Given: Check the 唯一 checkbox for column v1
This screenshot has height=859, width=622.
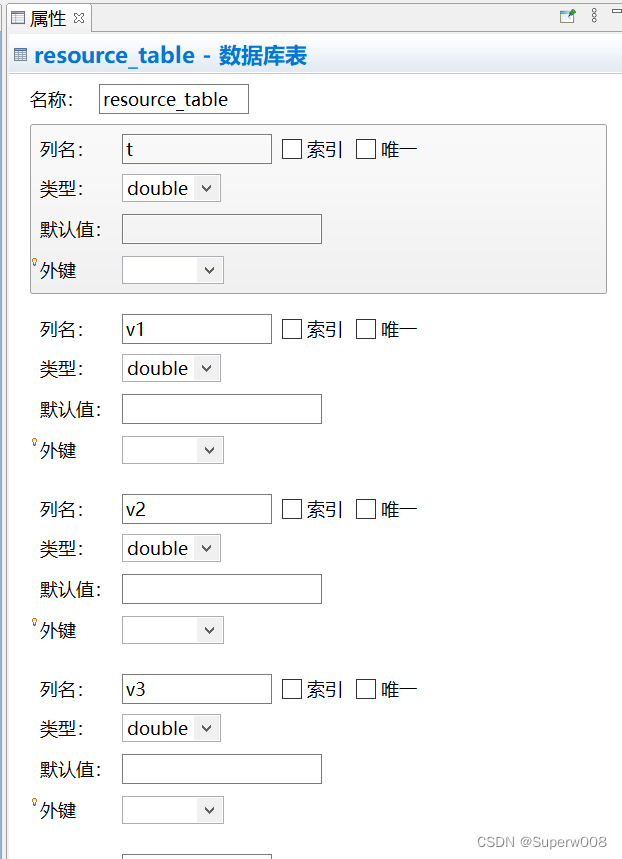Looking at the screenshot, I should [365, 328].
